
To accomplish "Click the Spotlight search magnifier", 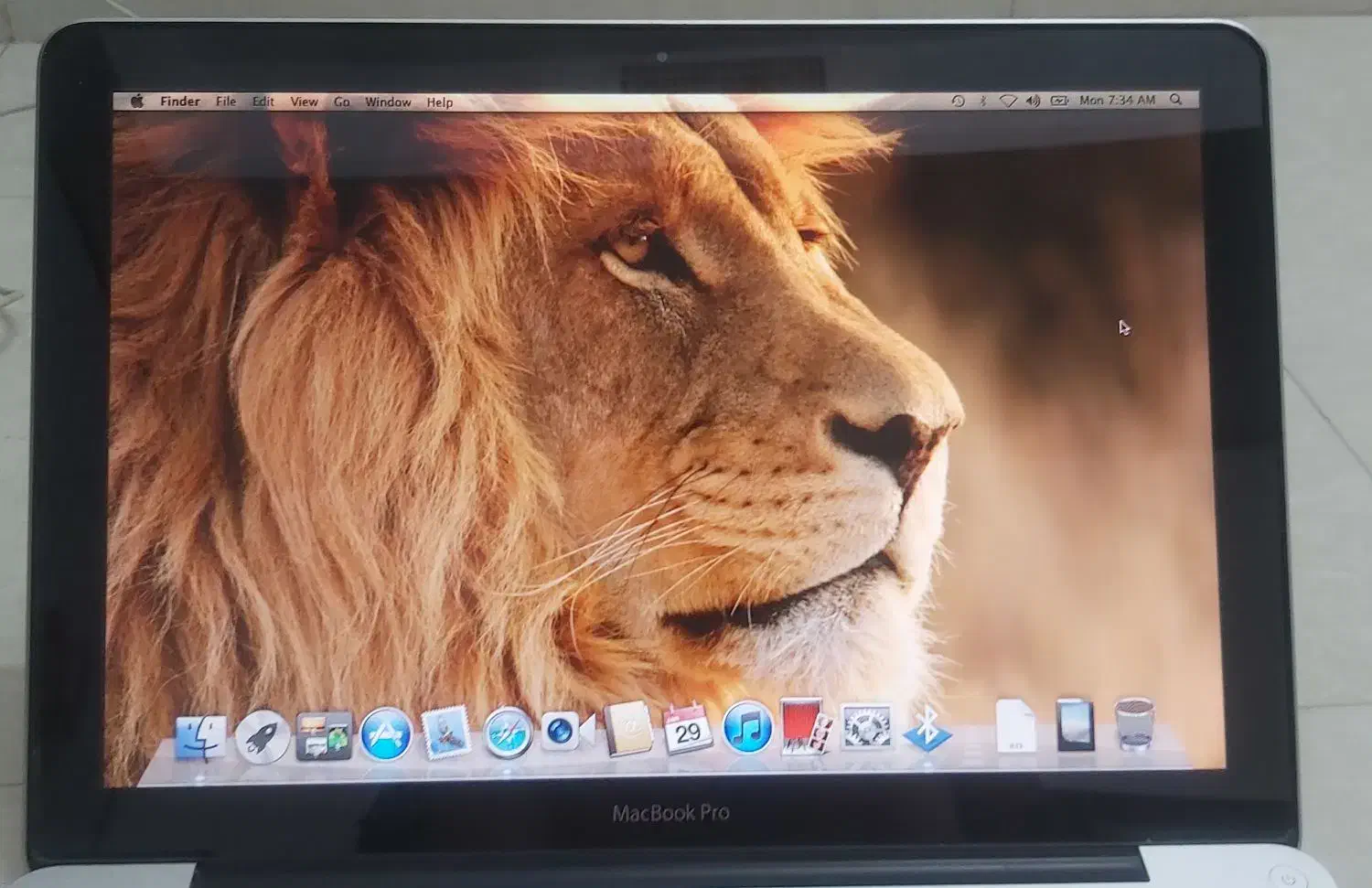I will pos(1176,100).
